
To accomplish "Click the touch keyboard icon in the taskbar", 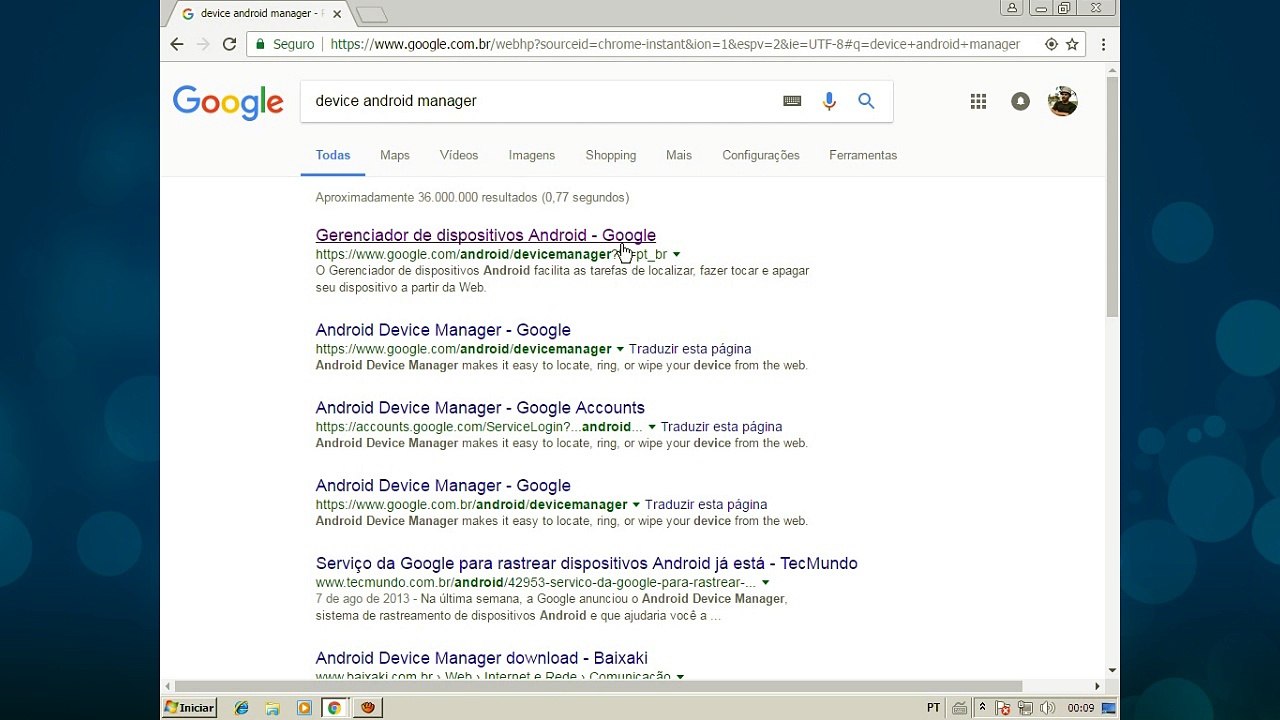I will pyautogui.click(x=959, y=708).
